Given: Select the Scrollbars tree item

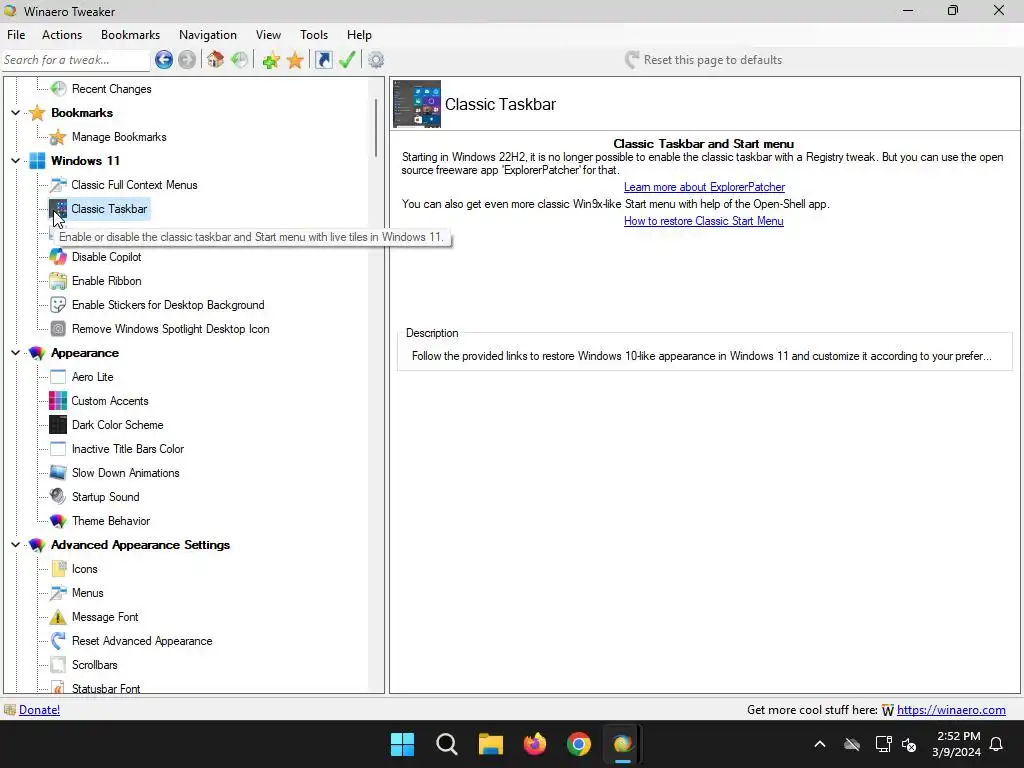Looking at the screenshot, I should point(95,665).
